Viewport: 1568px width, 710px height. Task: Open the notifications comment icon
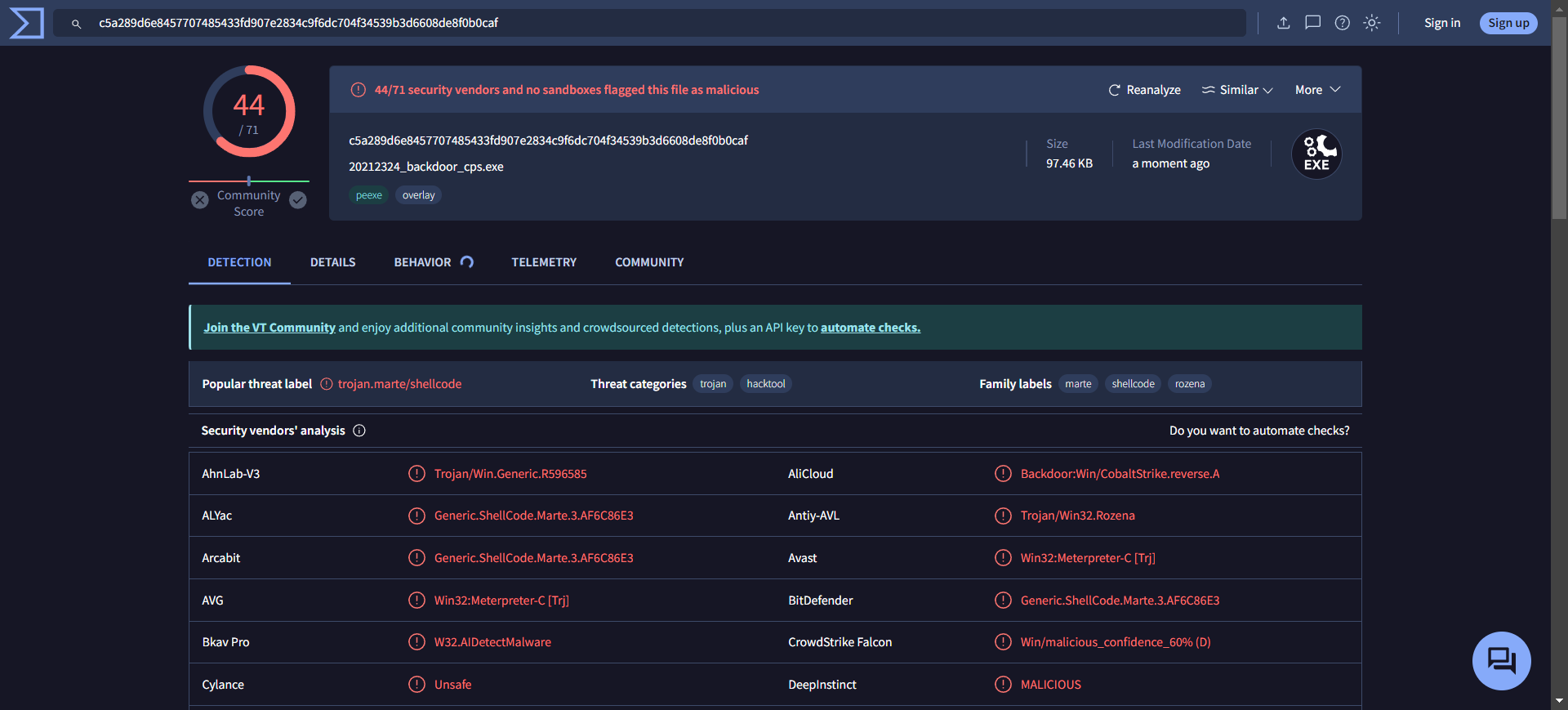[x=1313, y=23]
